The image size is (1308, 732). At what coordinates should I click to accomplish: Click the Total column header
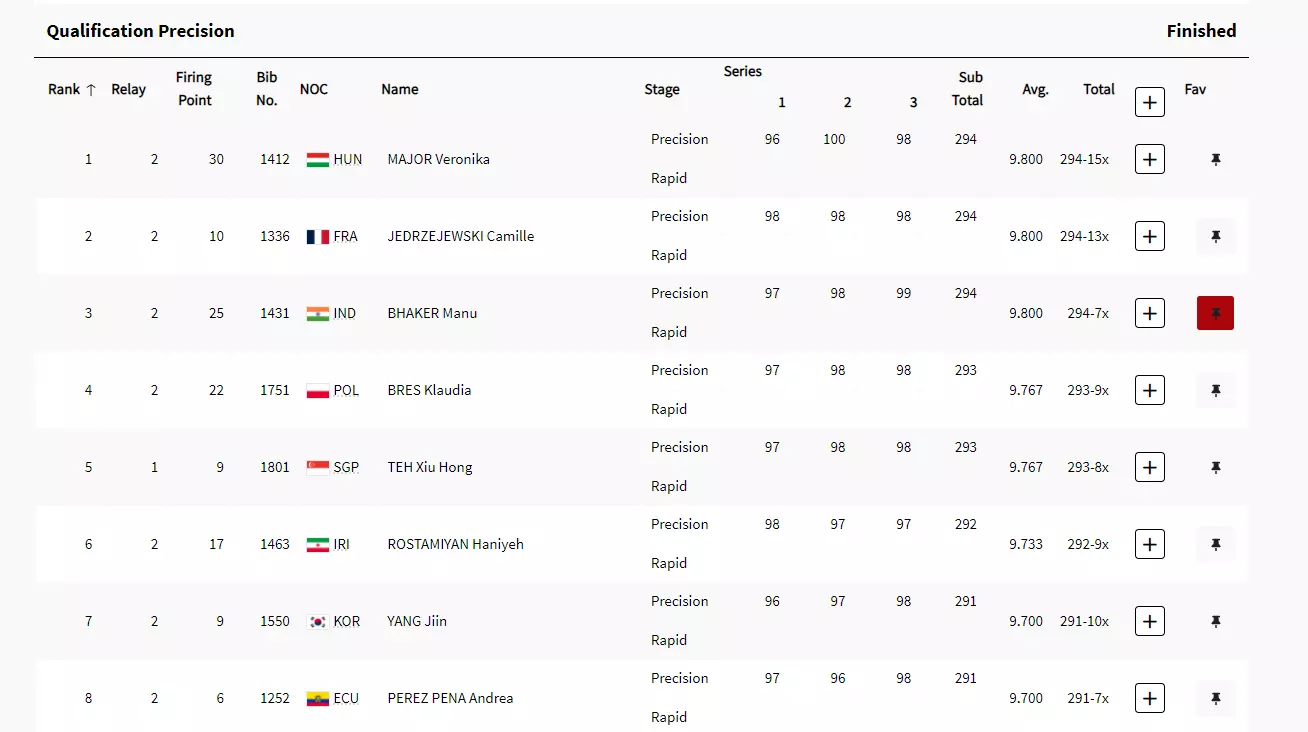(1098, 89)
